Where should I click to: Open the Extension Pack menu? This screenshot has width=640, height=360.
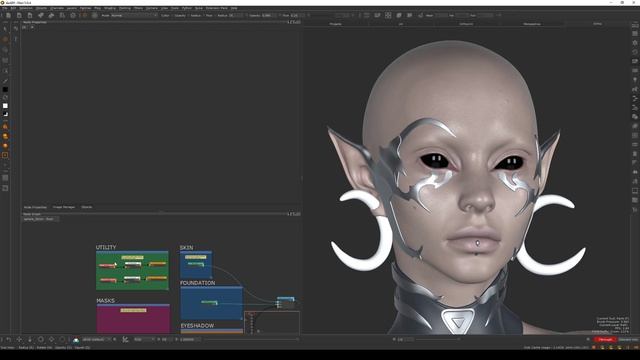point(216,8)
